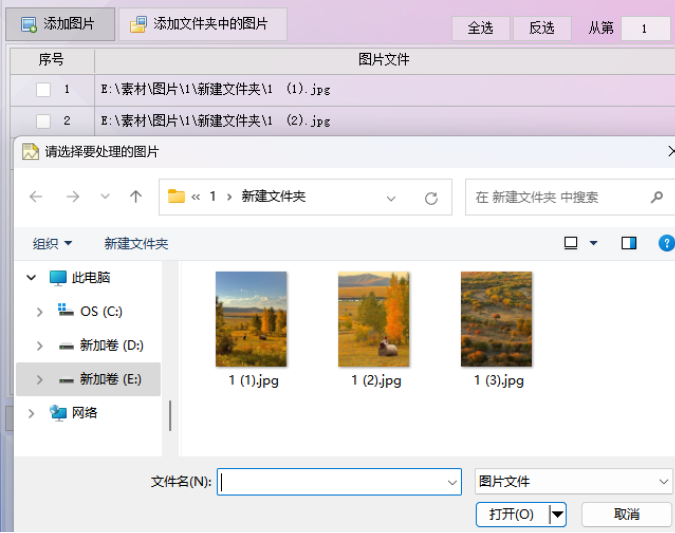
Task: Expand the 新加卷 (E:) node
Action: (x=40, y=380)
